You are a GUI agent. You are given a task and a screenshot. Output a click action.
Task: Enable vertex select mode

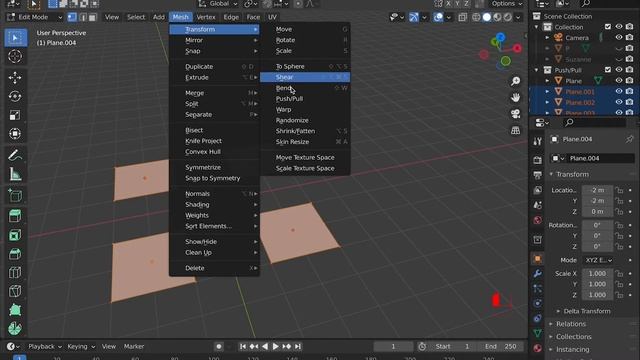click(x=72, y=17)
